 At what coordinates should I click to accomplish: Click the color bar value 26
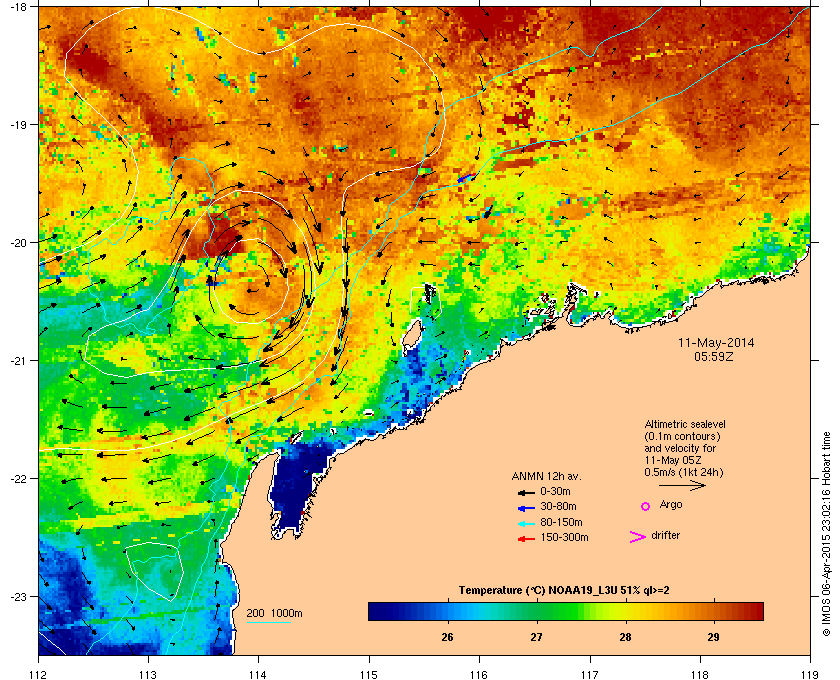447,637
